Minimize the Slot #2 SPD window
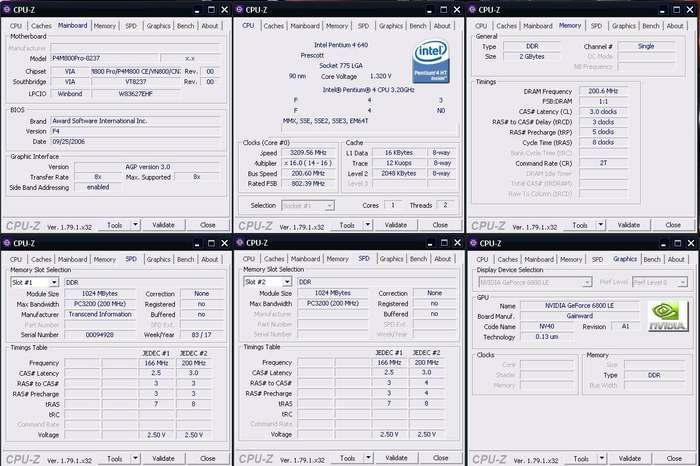 click(x=430, y=243)
